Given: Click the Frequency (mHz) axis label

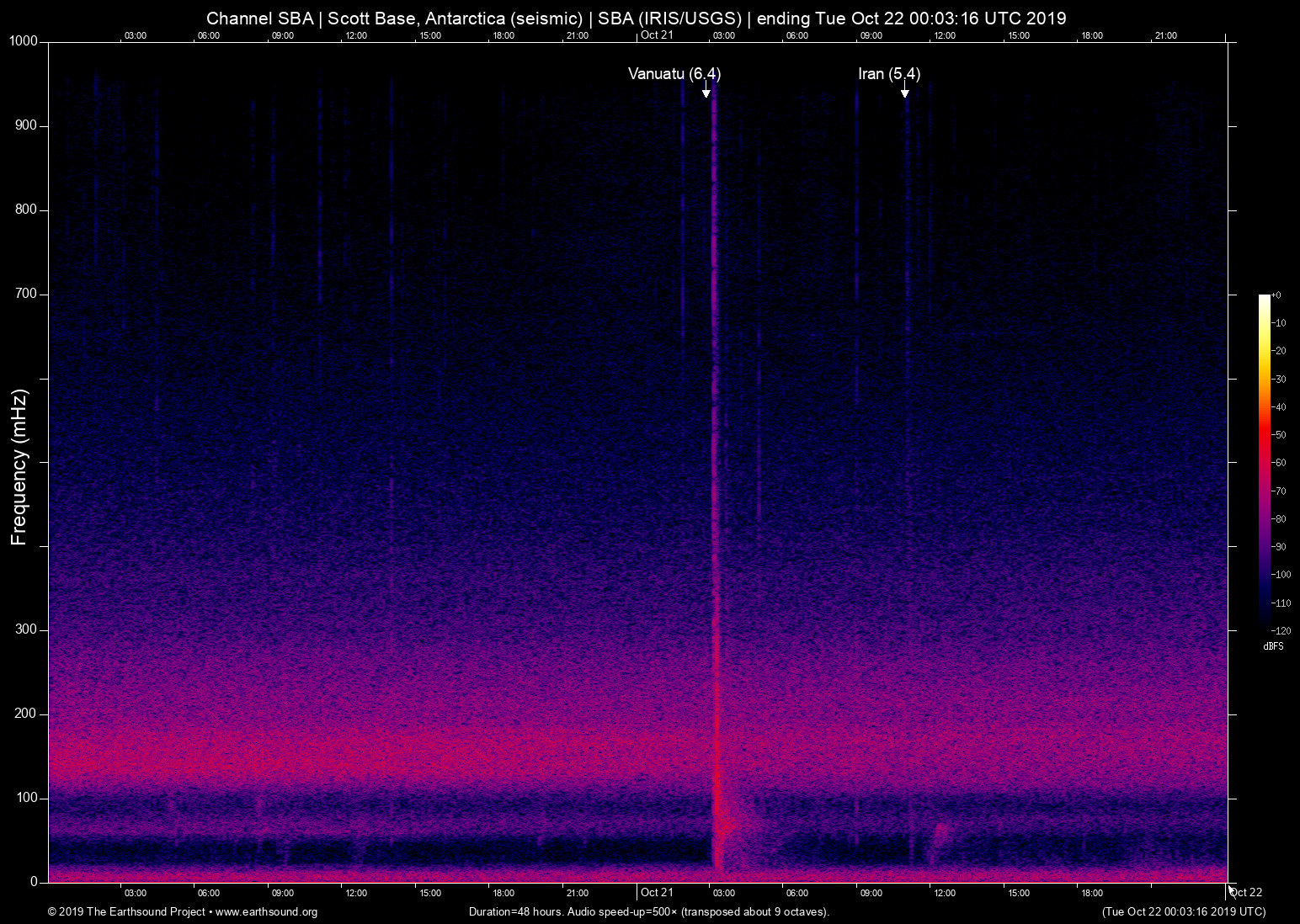Looking at the screenshot, I should [19, 467].
